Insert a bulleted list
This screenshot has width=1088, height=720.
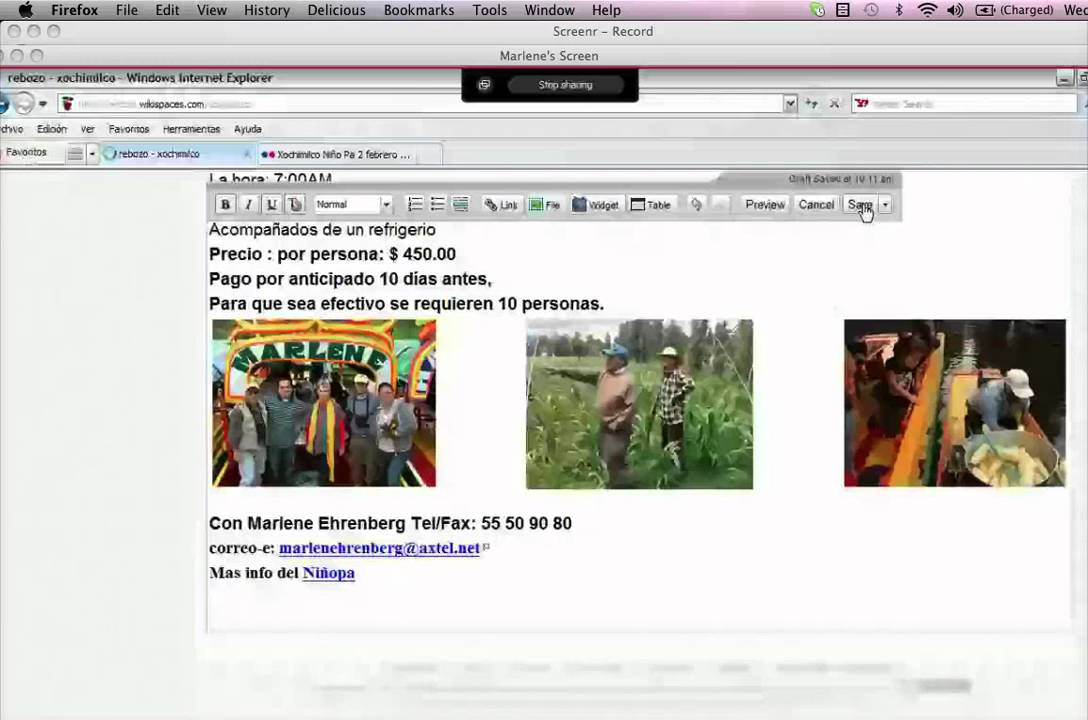(x=437, y=204)
